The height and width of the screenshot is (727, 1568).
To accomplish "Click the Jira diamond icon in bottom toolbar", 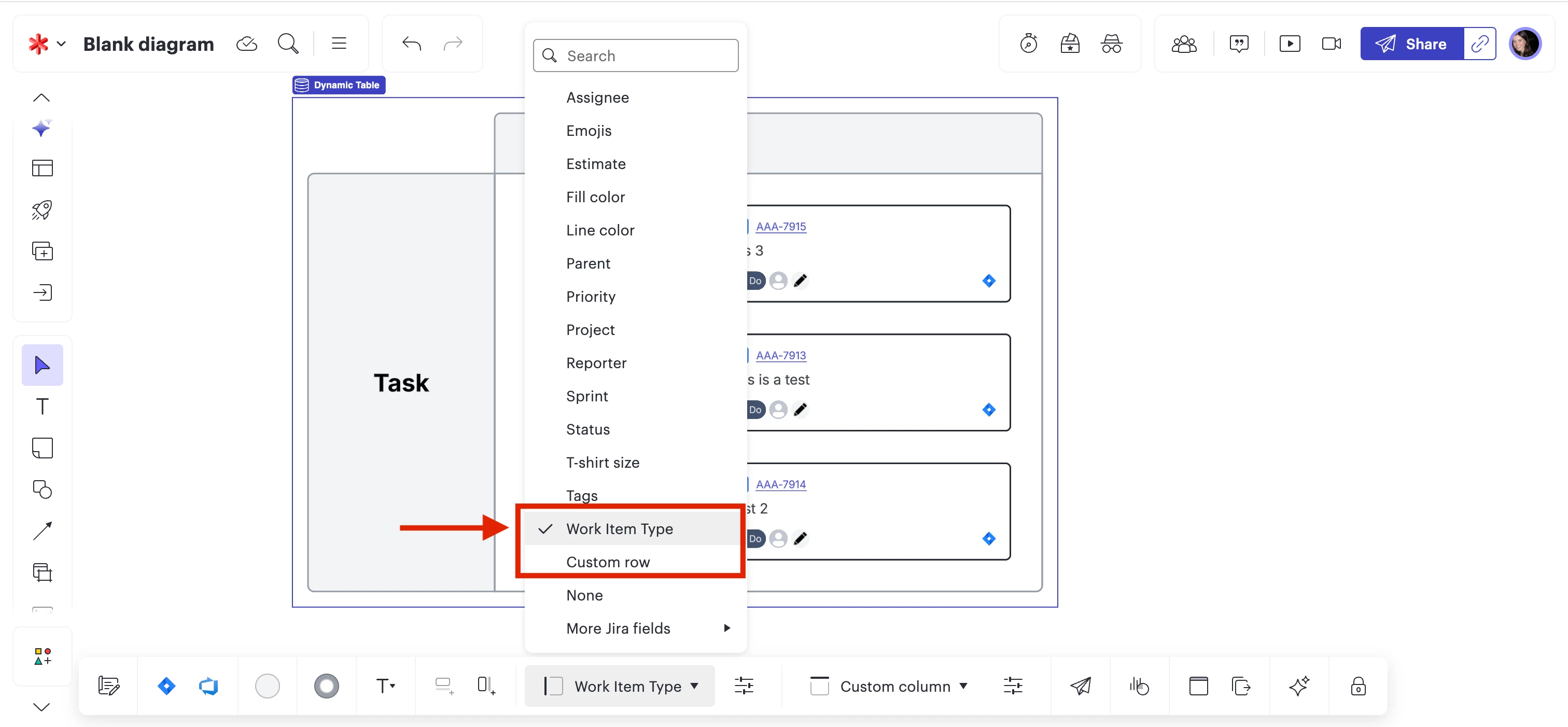I will 166,686.
